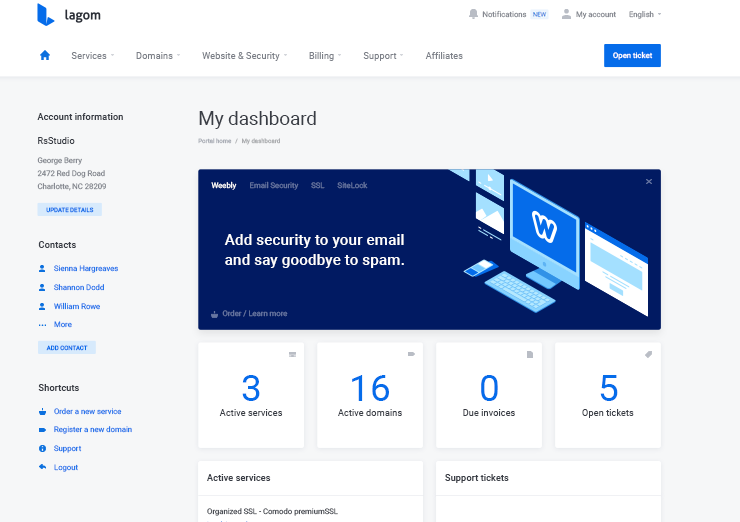740x522 pixels.
Task: Click tag icon beside Register a new domain
Action: point(42,429)
